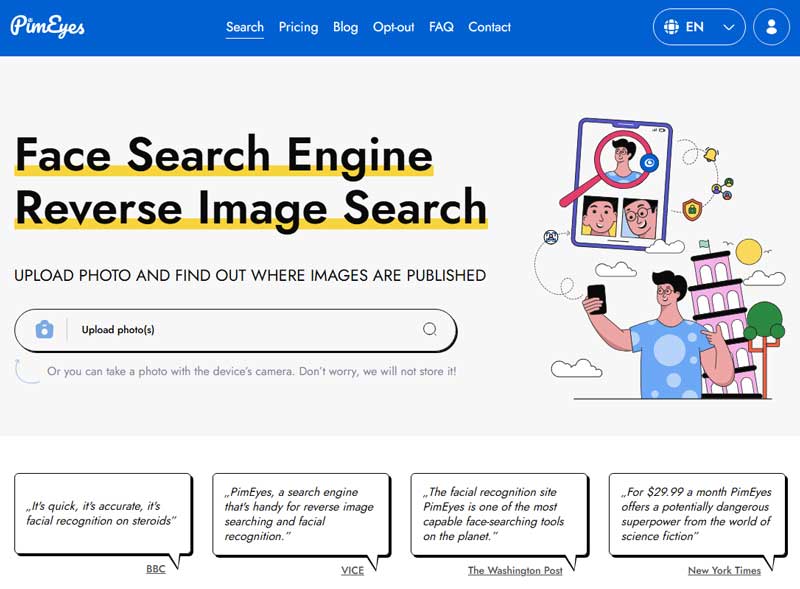Viewport: 800px width, 589px height.
Task: Click the magnifier search icon in upload bar
Action: [430, 329]
